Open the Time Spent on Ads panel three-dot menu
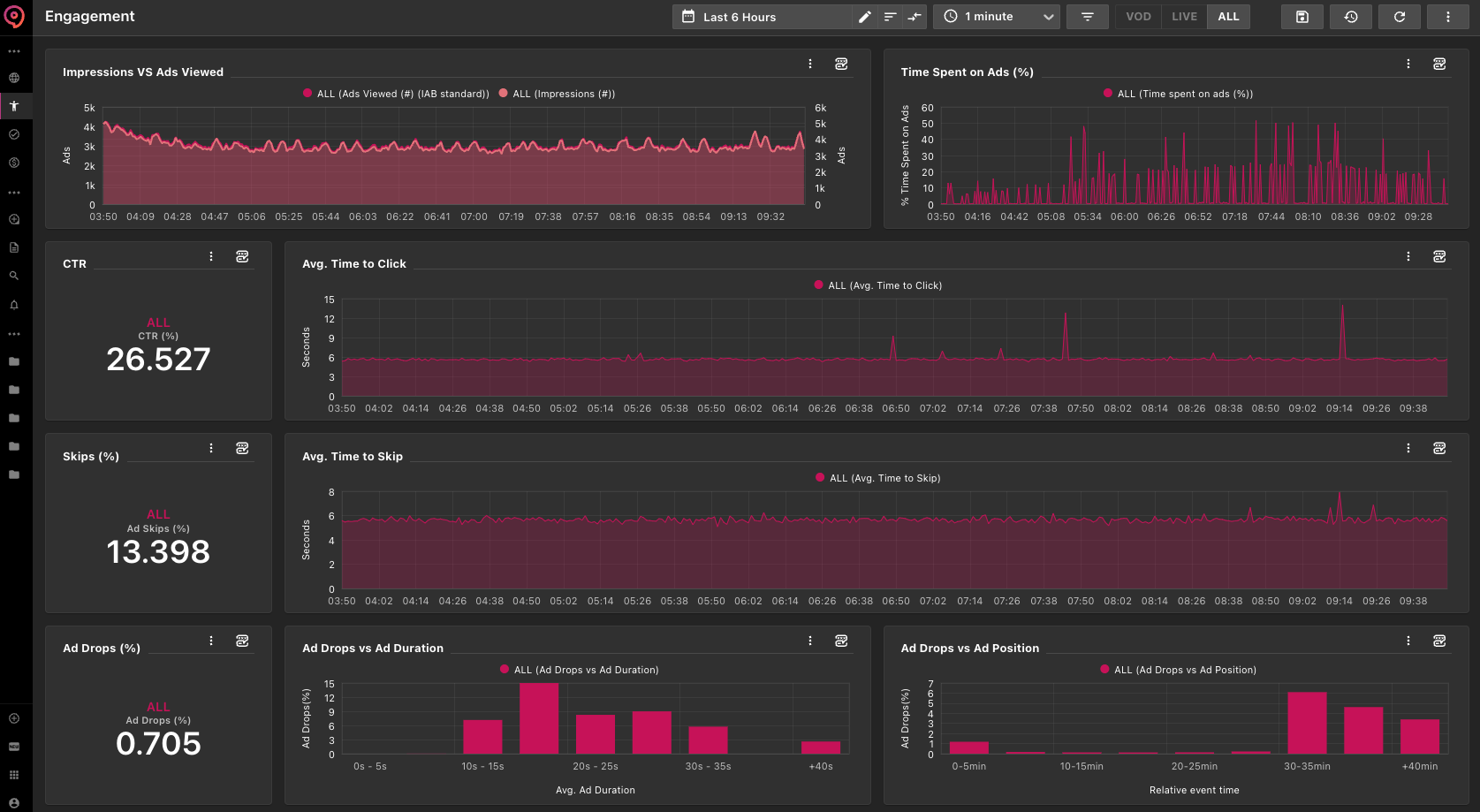 click(1408, 64)
